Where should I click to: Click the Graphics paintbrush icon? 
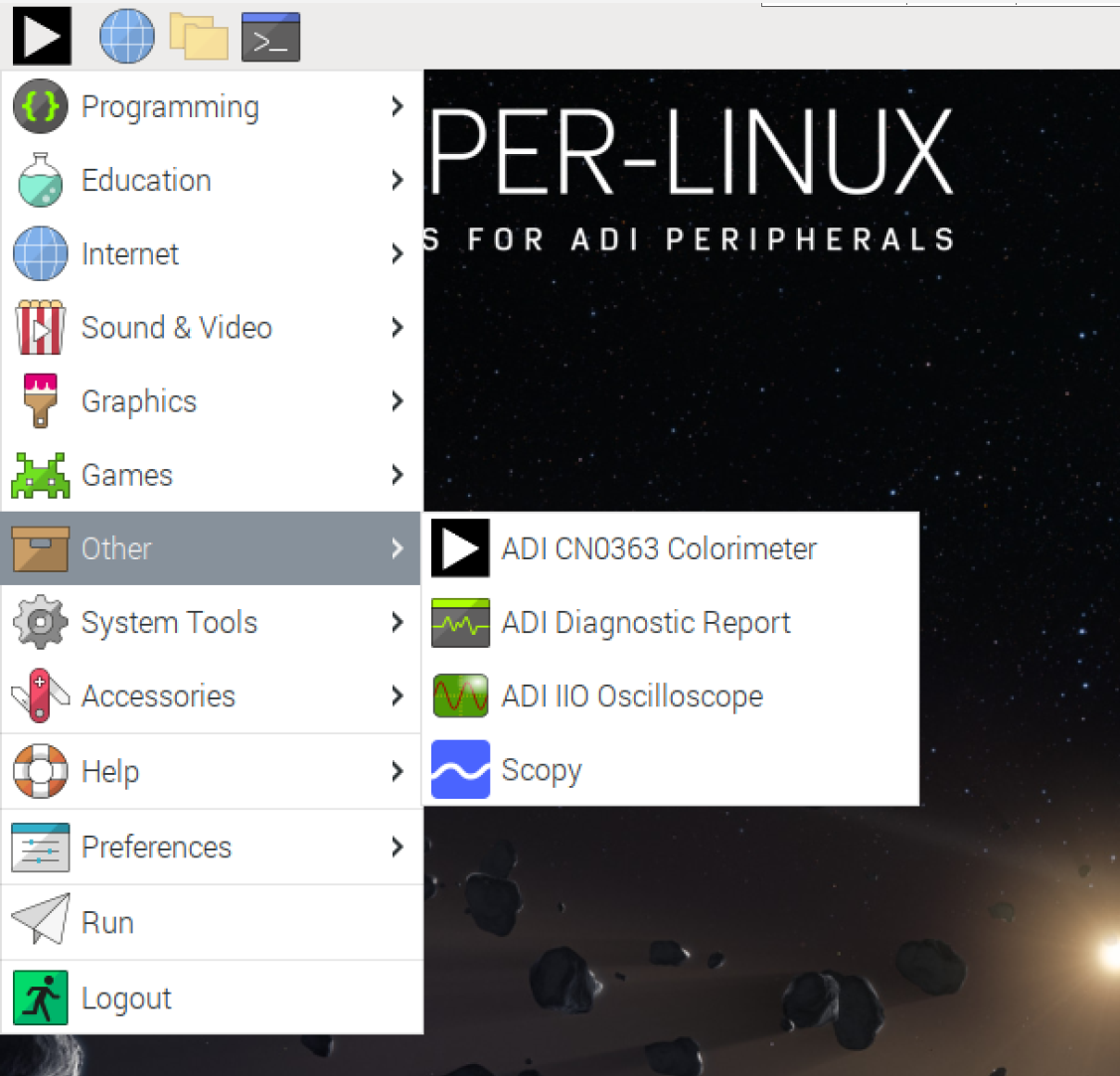[x=41, y=400]
